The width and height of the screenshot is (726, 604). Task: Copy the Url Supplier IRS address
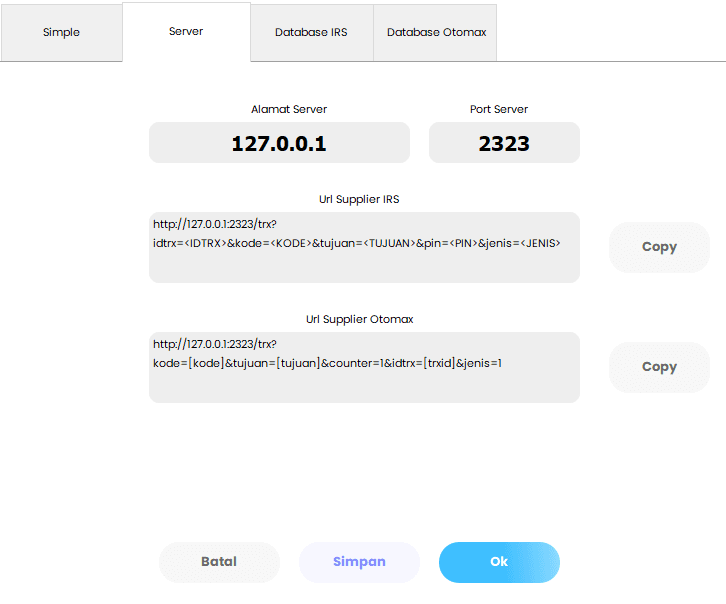coord(659,247)
